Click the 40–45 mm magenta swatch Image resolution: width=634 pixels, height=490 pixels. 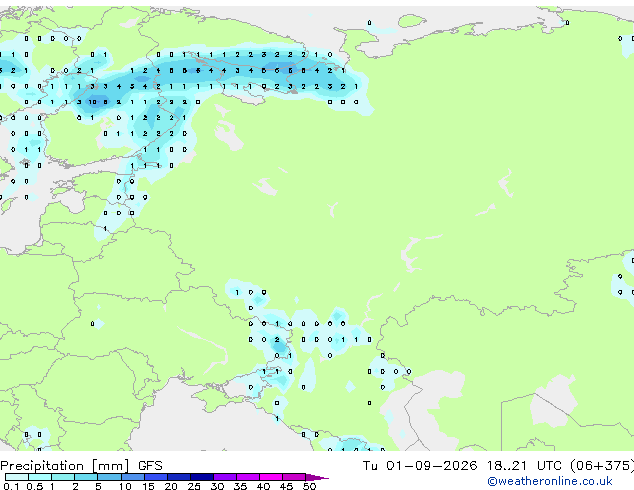pos(271,477)
